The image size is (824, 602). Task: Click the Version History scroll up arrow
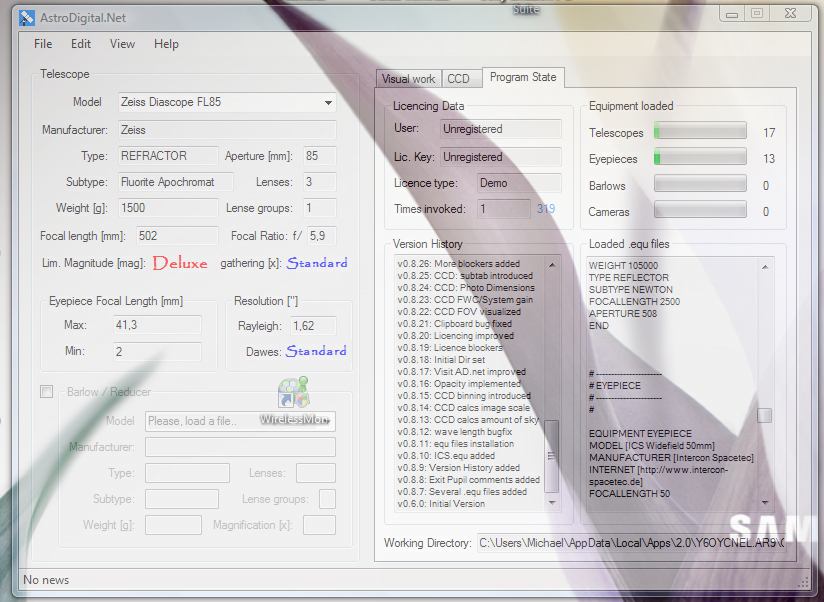coord(551,265)
